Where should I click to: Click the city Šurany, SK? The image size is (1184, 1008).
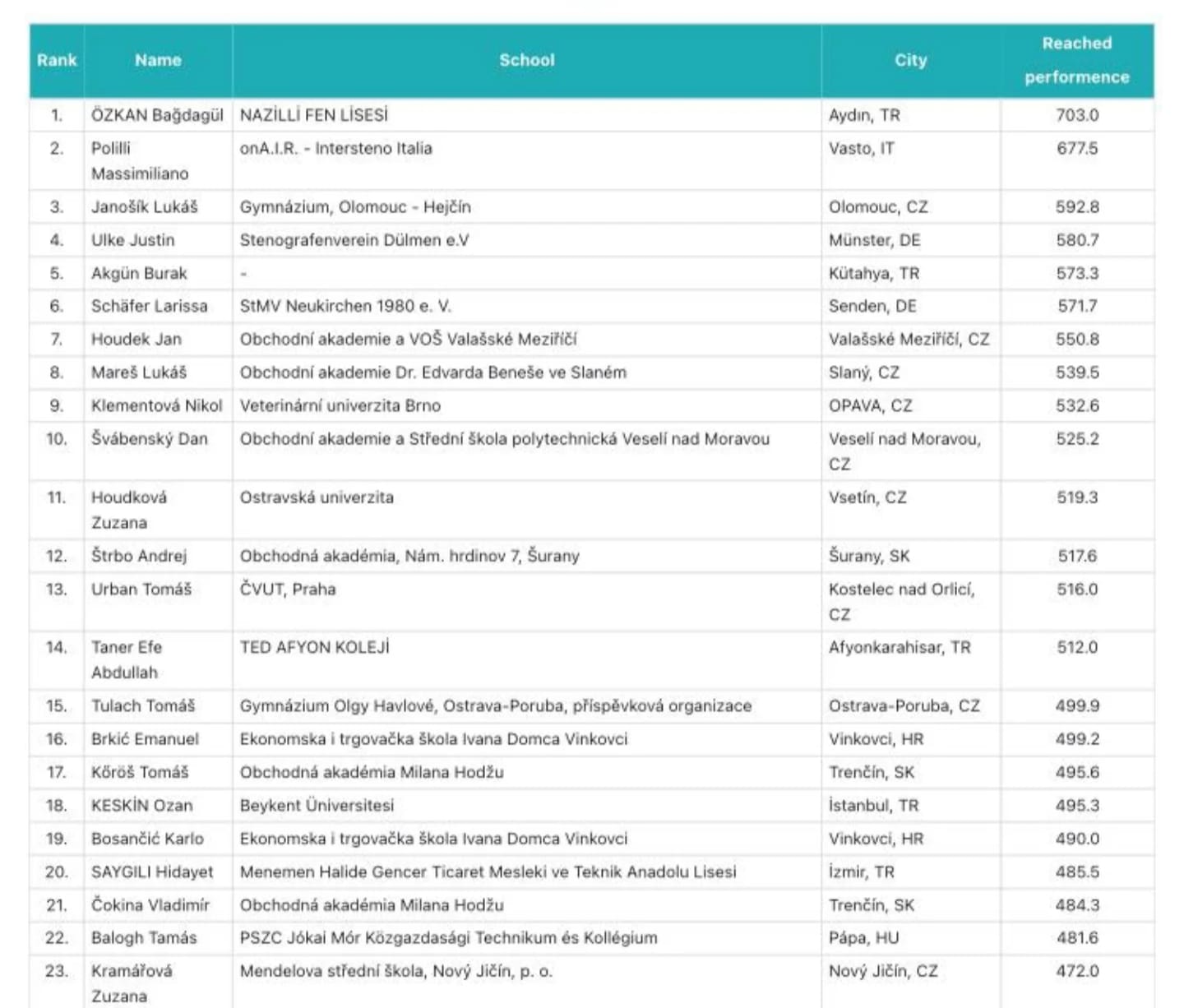tap(869, 556)
